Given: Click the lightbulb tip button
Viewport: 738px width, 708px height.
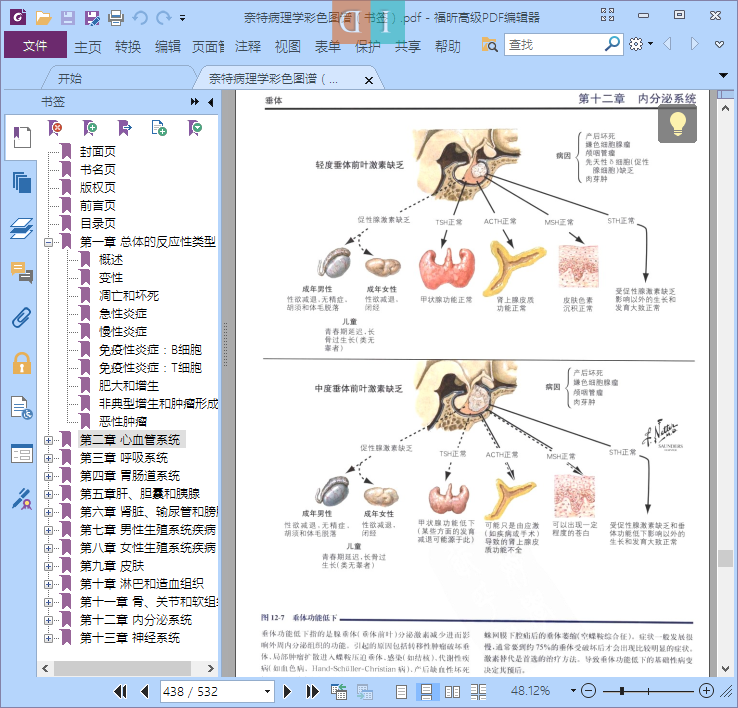Looking at the screenshot, I should click(677, 124).
